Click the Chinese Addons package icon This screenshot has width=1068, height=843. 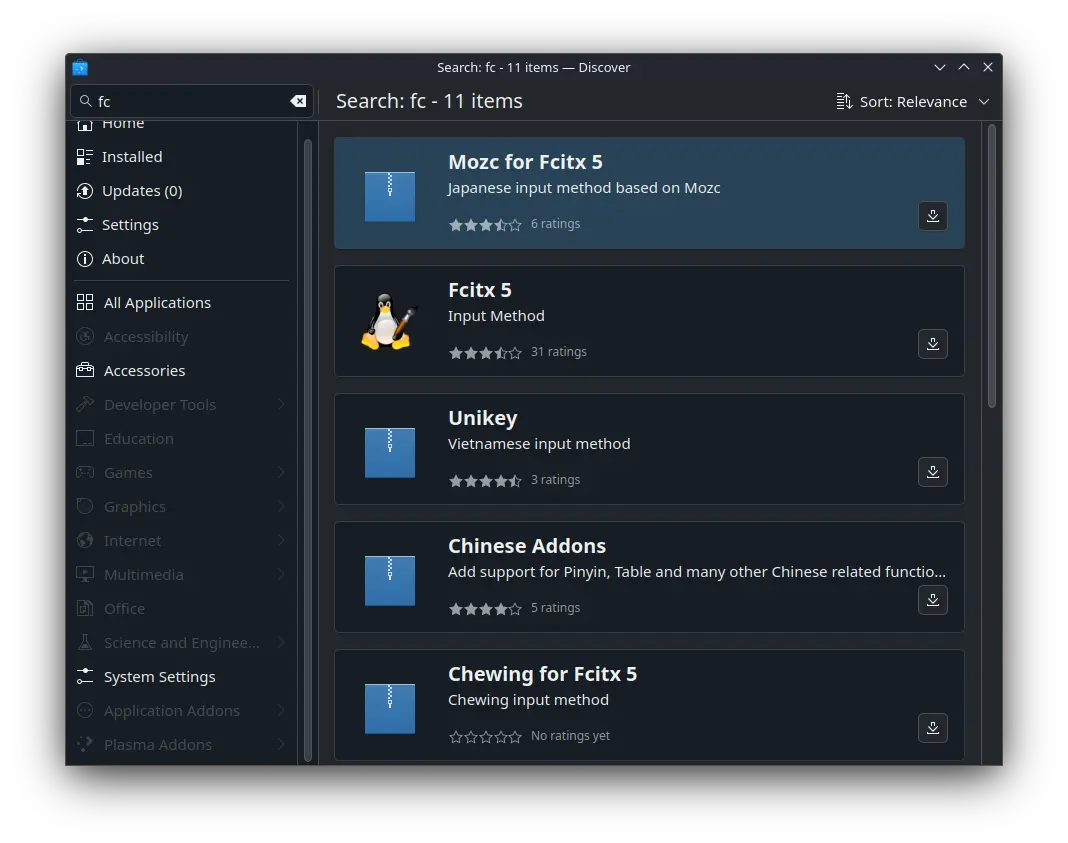click(390, 580)
